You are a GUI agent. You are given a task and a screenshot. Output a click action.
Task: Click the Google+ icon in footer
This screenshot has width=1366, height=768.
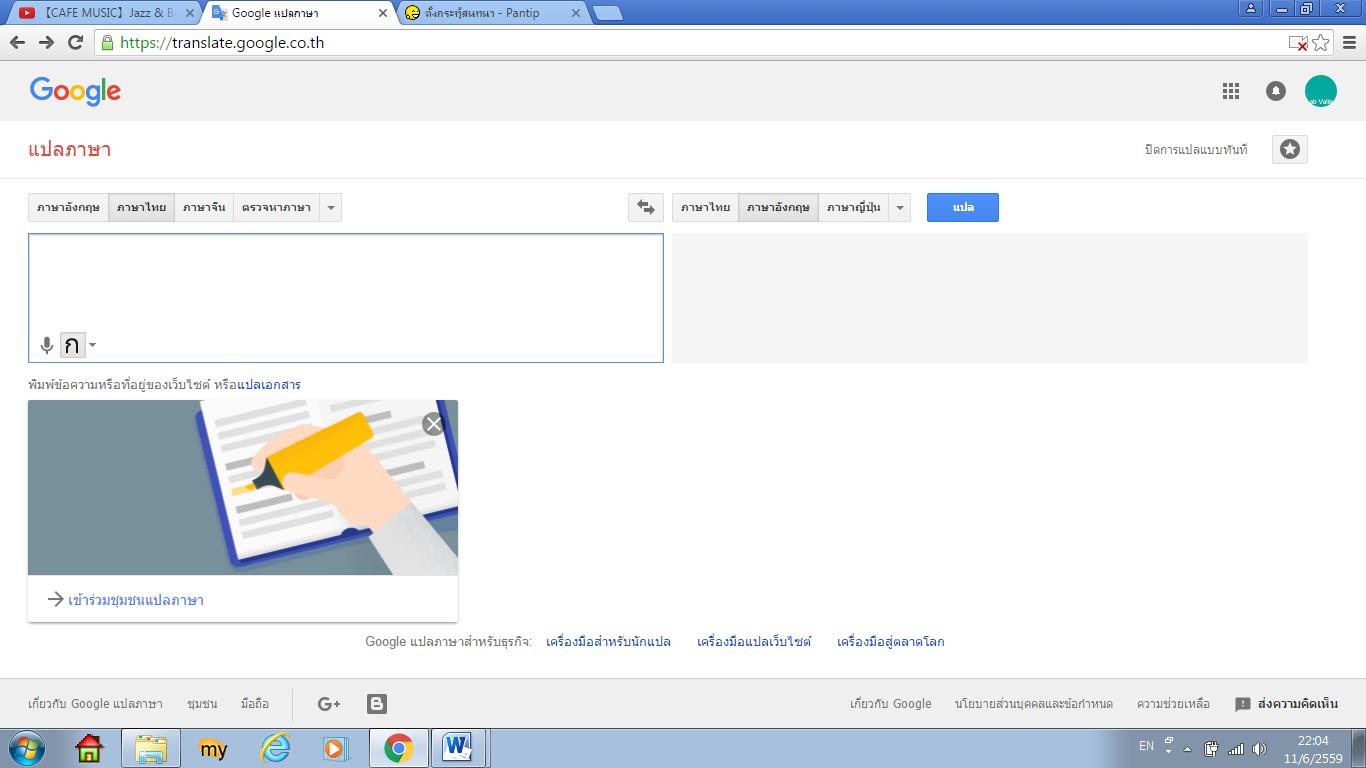point(329,704)
